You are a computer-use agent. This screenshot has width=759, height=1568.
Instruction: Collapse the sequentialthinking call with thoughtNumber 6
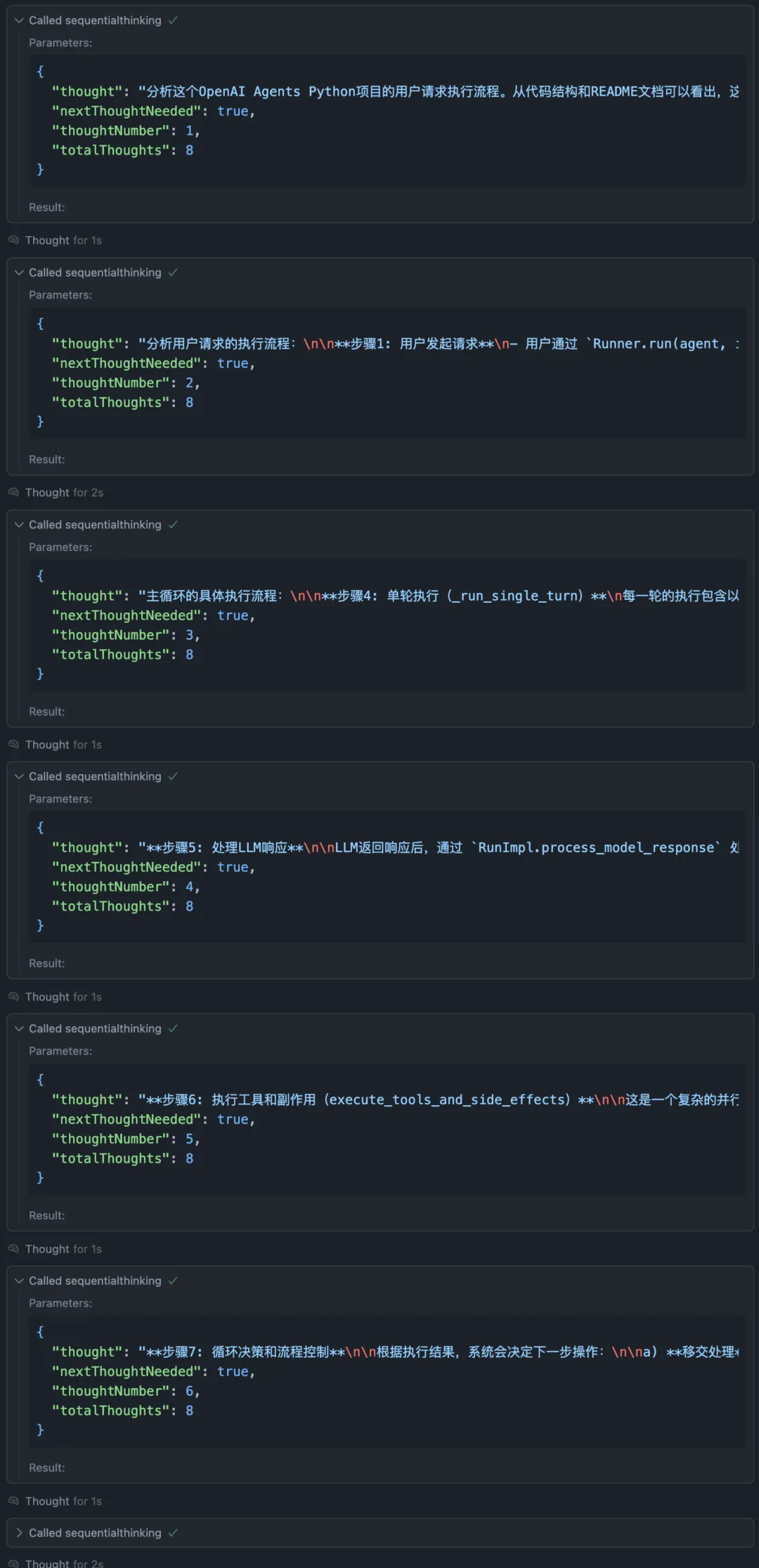click(19, 1281)
